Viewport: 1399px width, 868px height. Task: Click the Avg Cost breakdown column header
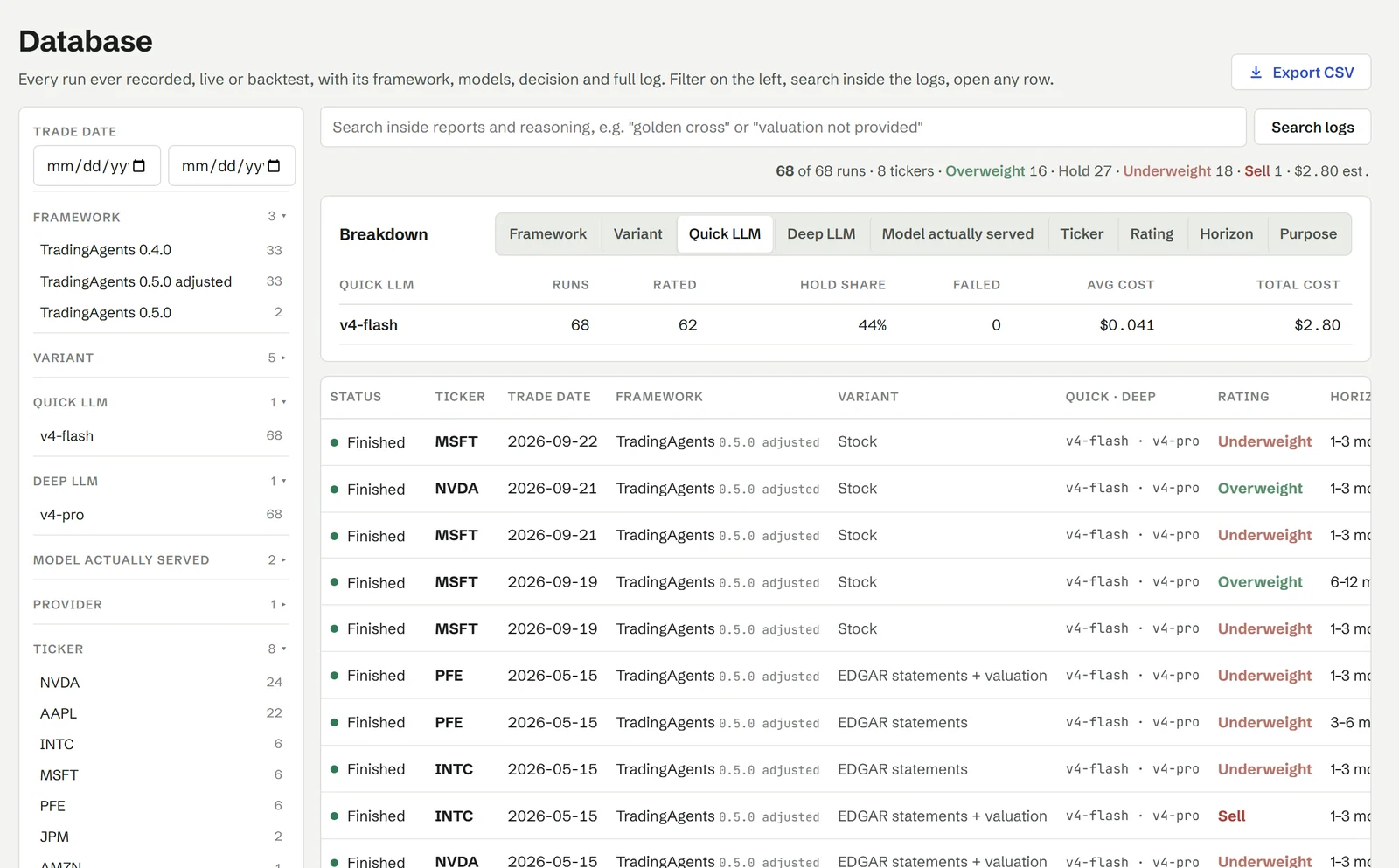[1120, 285]
